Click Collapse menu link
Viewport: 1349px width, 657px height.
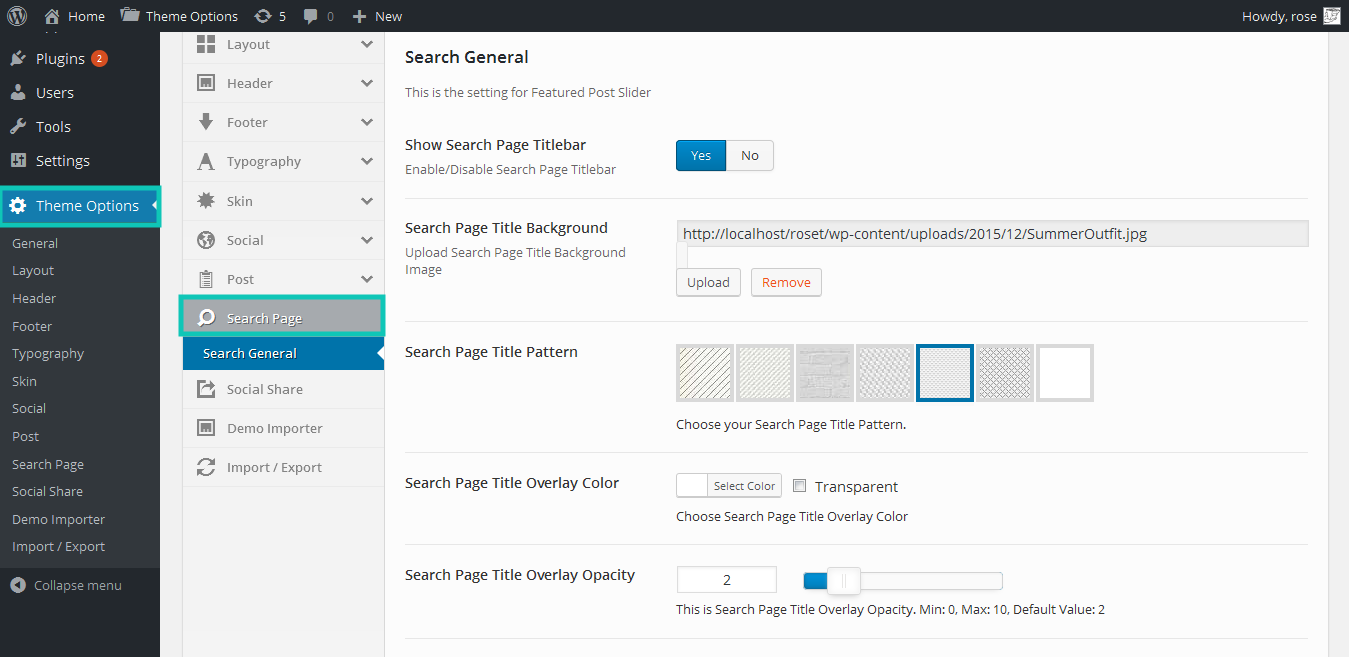point(78,585)
